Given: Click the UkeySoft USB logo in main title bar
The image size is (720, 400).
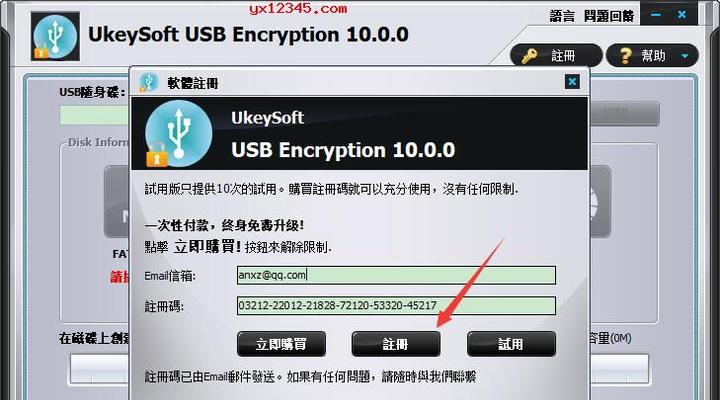Looking at the screenshot, I should [55, 36].
